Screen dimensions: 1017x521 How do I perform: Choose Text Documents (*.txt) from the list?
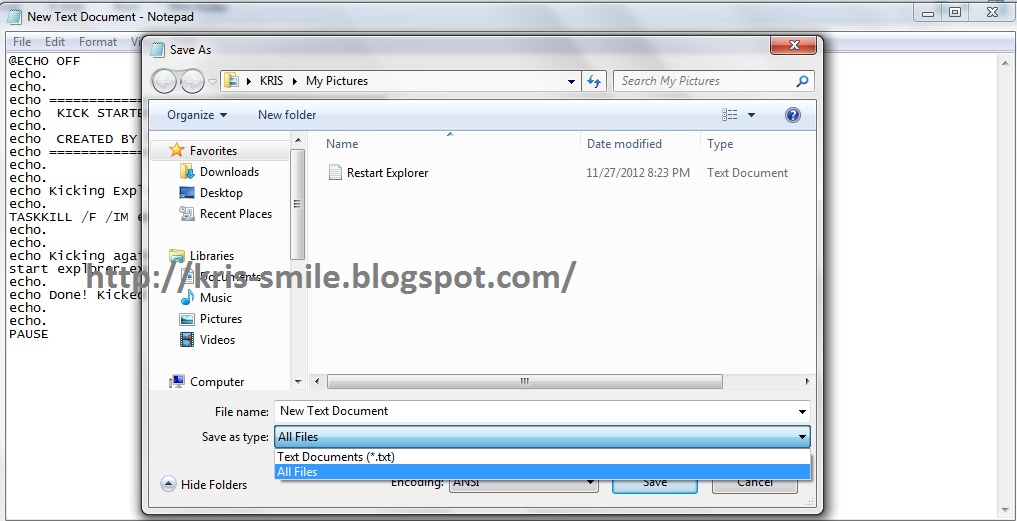542,457
